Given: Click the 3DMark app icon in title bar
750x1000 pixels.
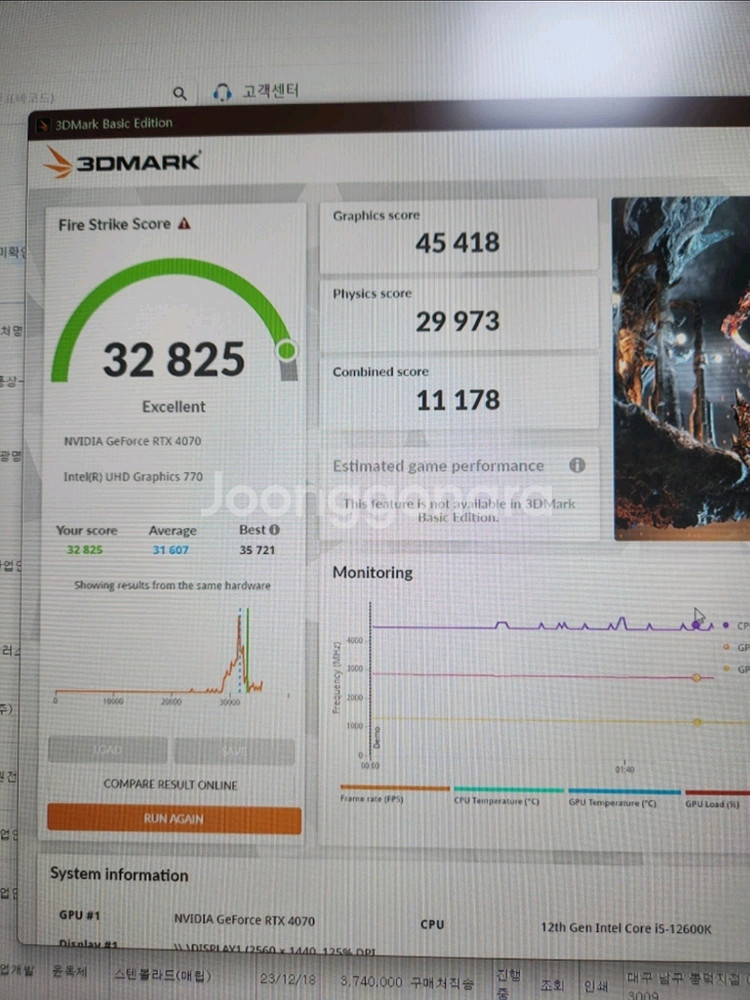Looking at the screenshot, I should (x=43, y=124).
